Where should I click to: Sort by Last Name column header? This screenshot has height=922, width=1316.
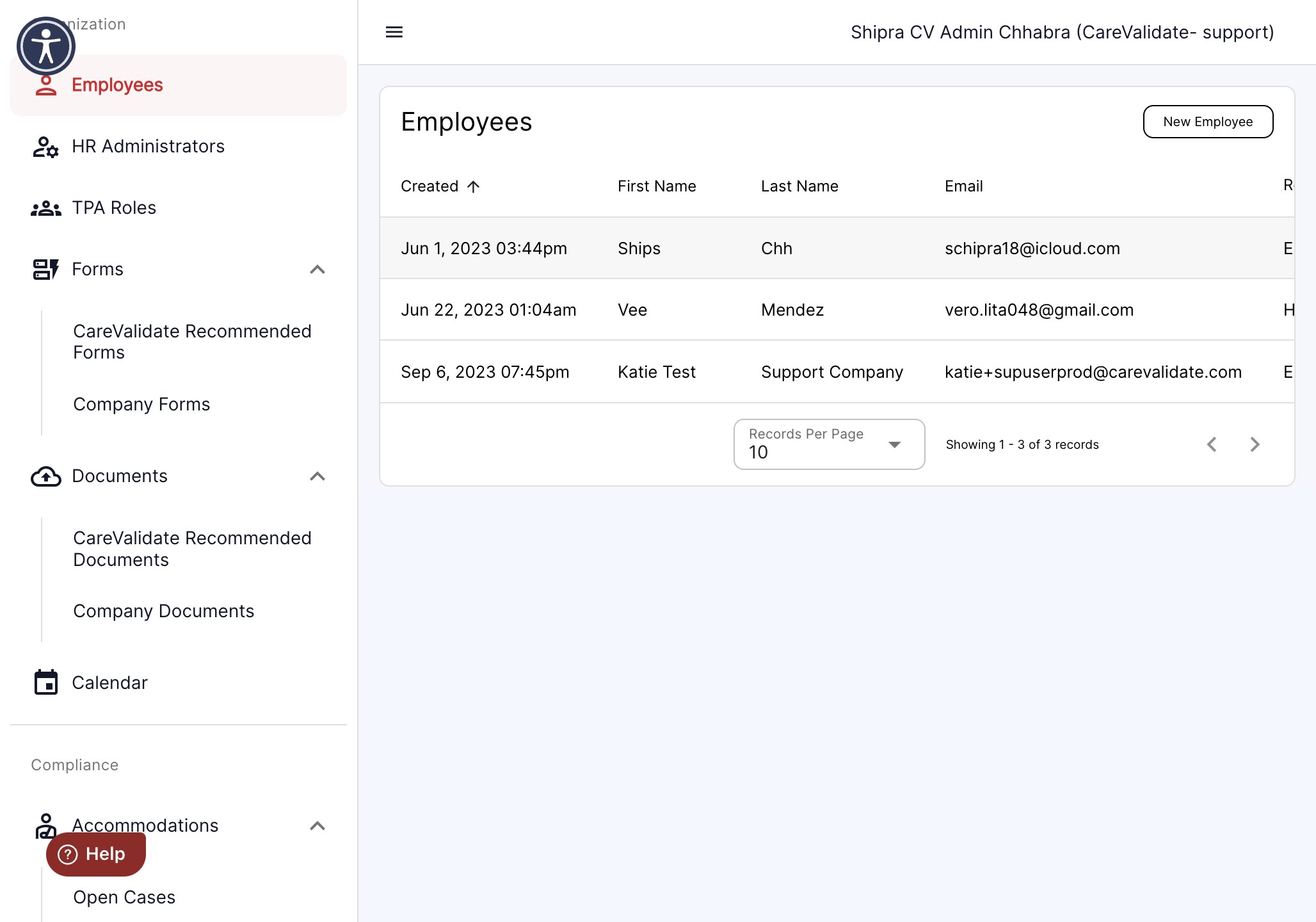[799, 186]
